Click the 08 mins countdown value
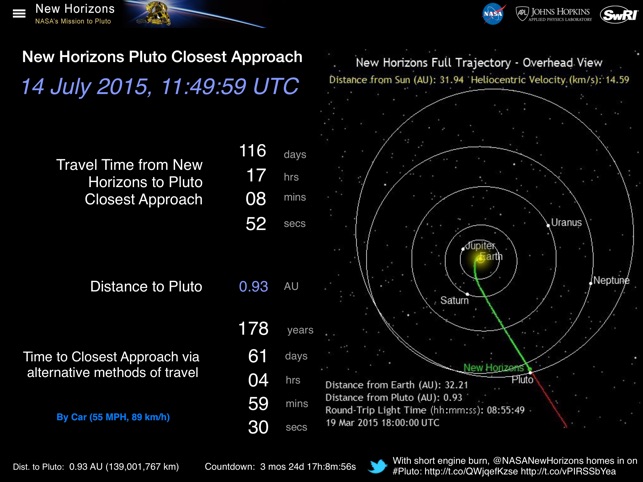The image size is (643, 482). tap(256, 199)
